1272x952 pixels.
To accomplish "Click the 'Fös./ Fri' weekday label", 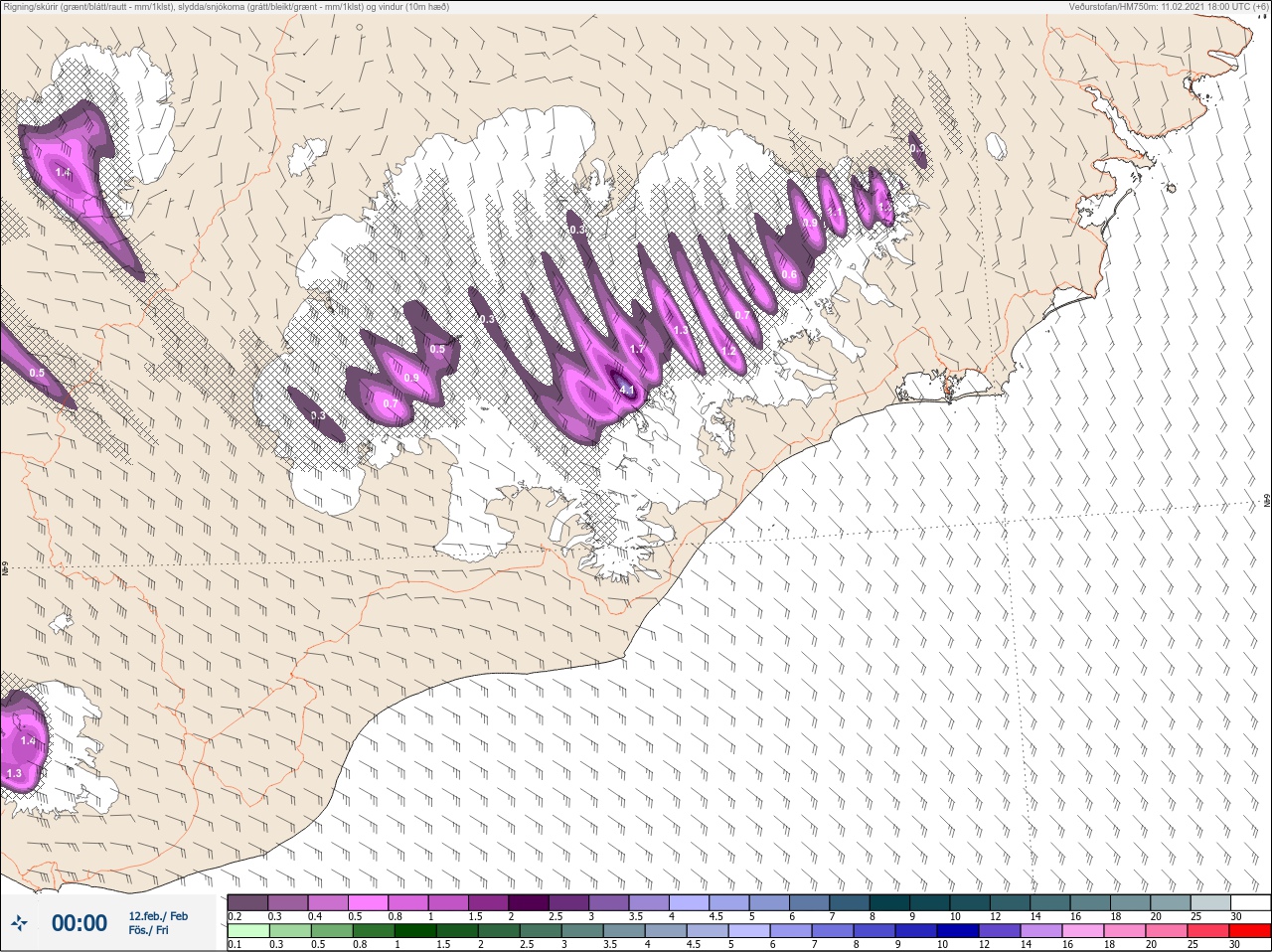I will (149, 930).
